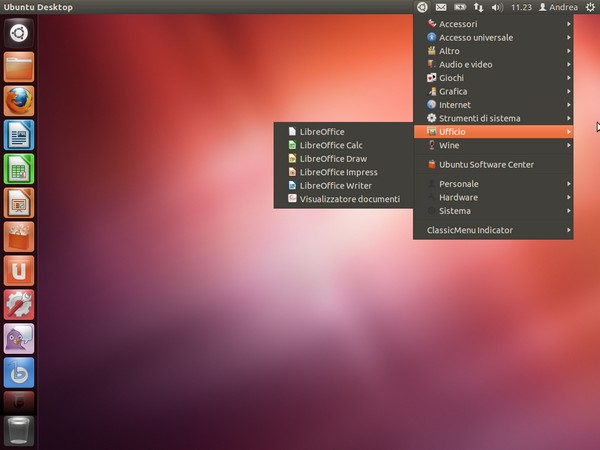
Task: Click the Grafica category label
Action: (x=453, y=91)
